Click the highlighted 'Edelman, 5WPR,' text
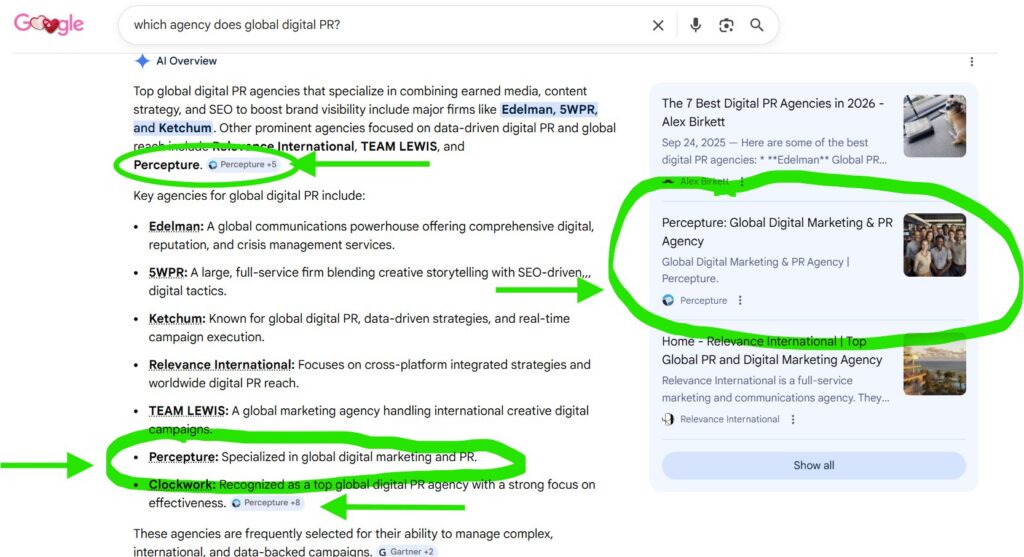Viewport: 1024px width, 557px height. pos(549,109)
